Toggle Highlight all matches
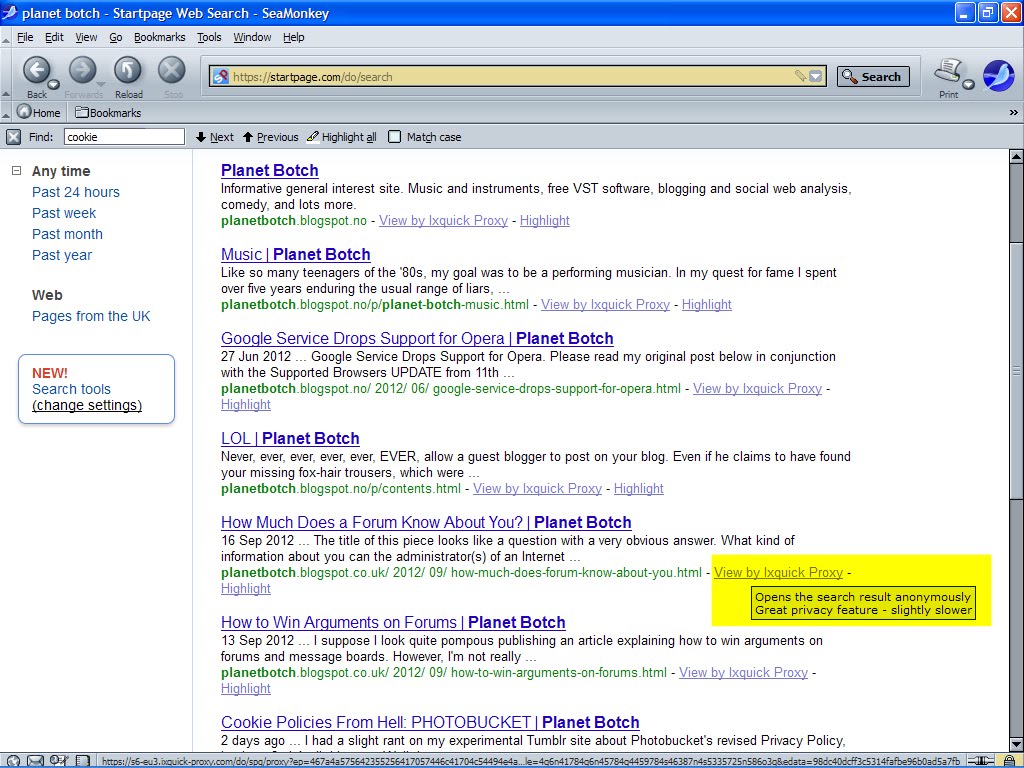 [342, 137]
